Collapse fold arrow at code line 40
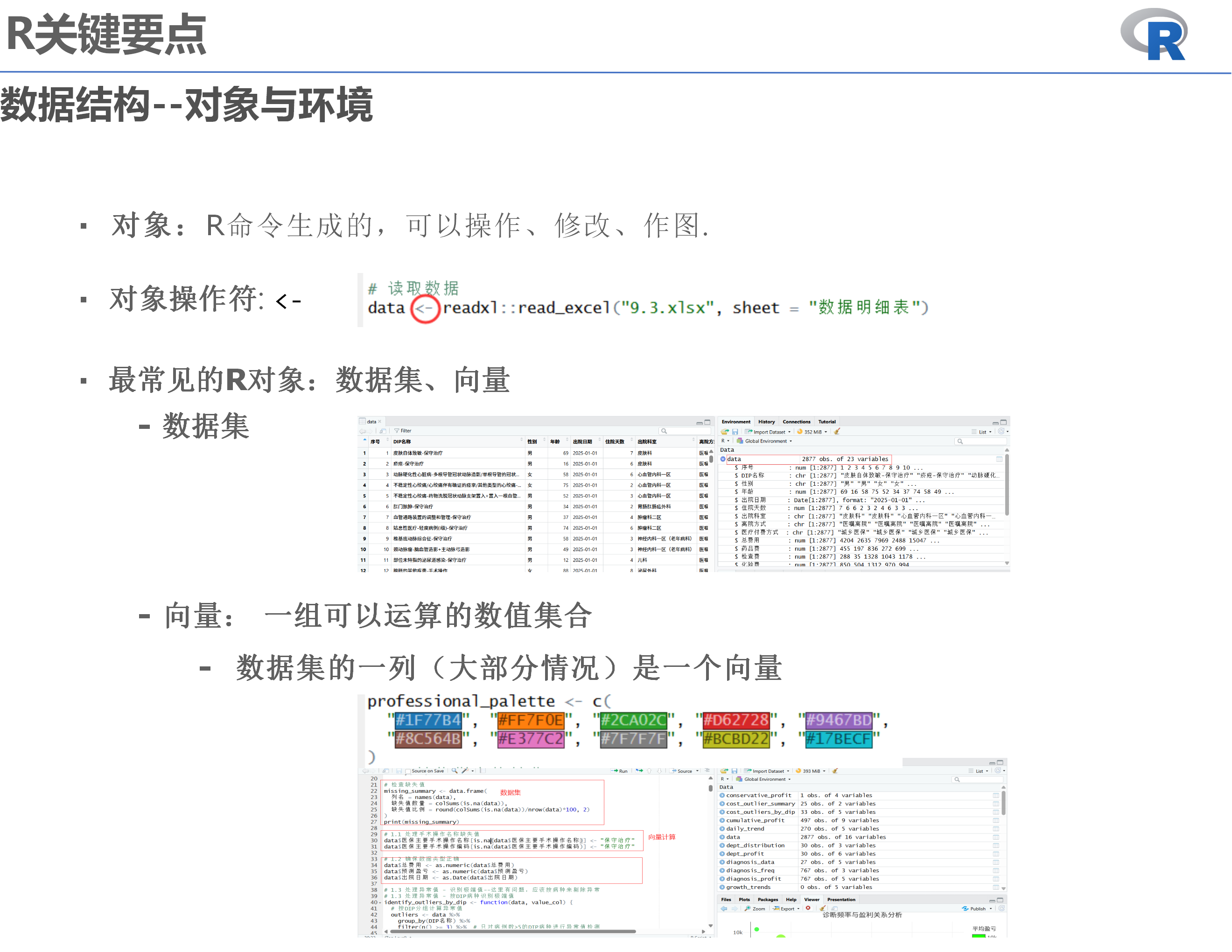 click(380, 903)
